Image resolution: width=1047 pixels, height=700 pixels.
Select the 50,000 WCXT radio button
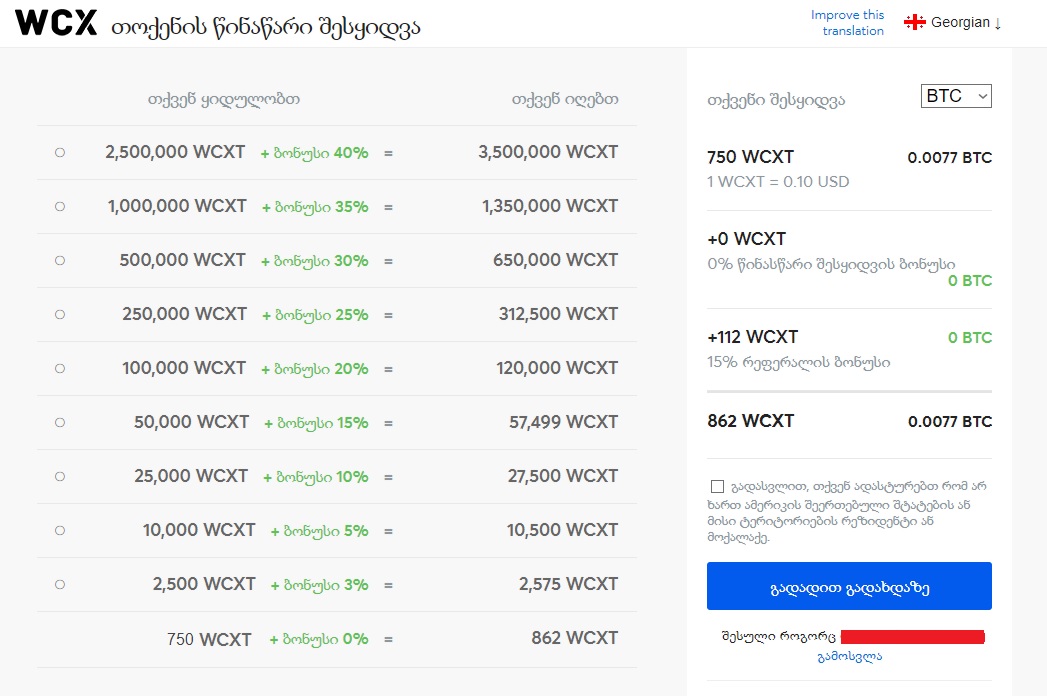pos(60,423)
